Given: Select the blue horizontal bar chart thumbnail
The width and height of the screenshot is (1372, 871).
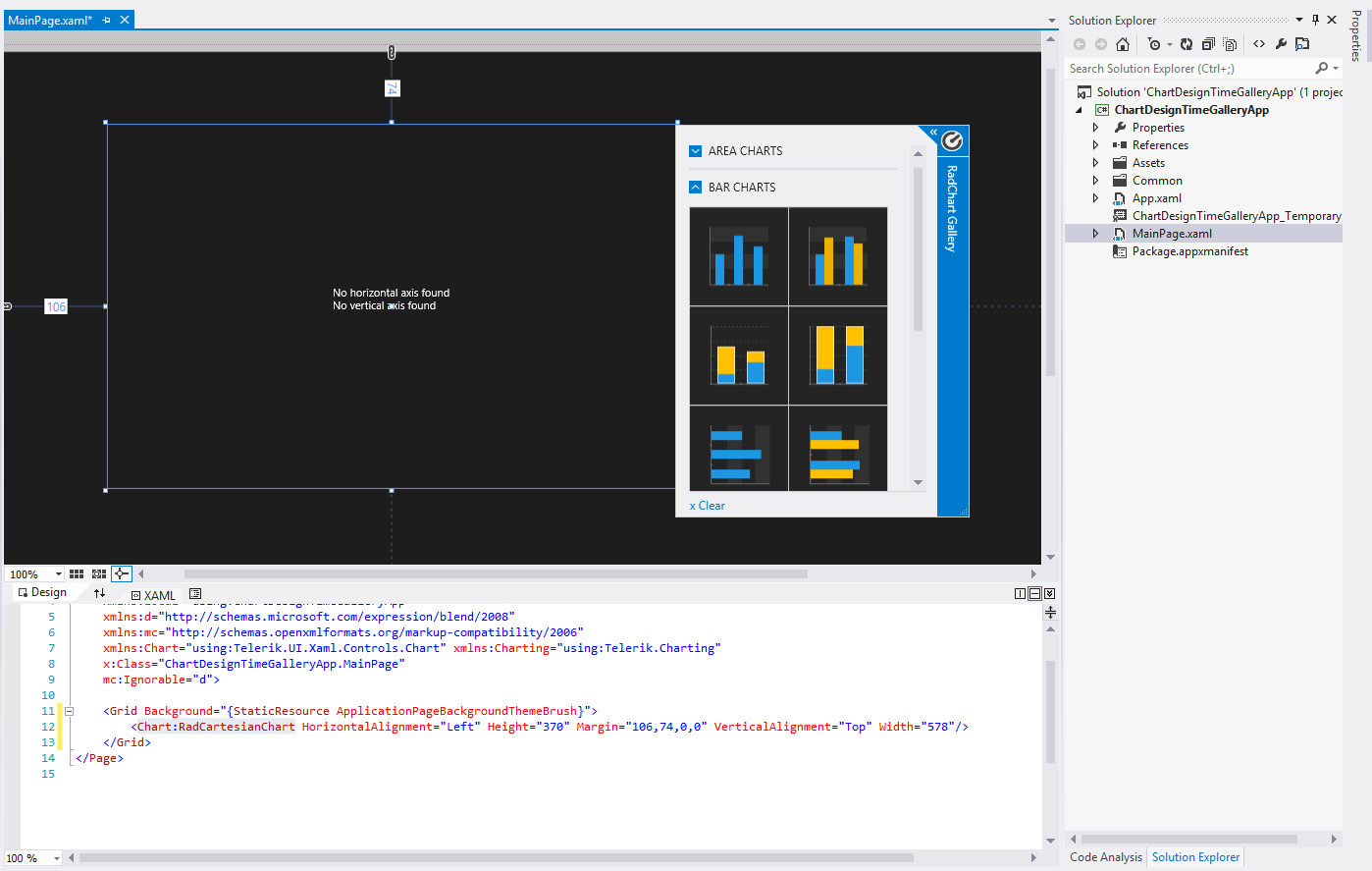Looking at the screenshot, I should (x=739, y=449).
